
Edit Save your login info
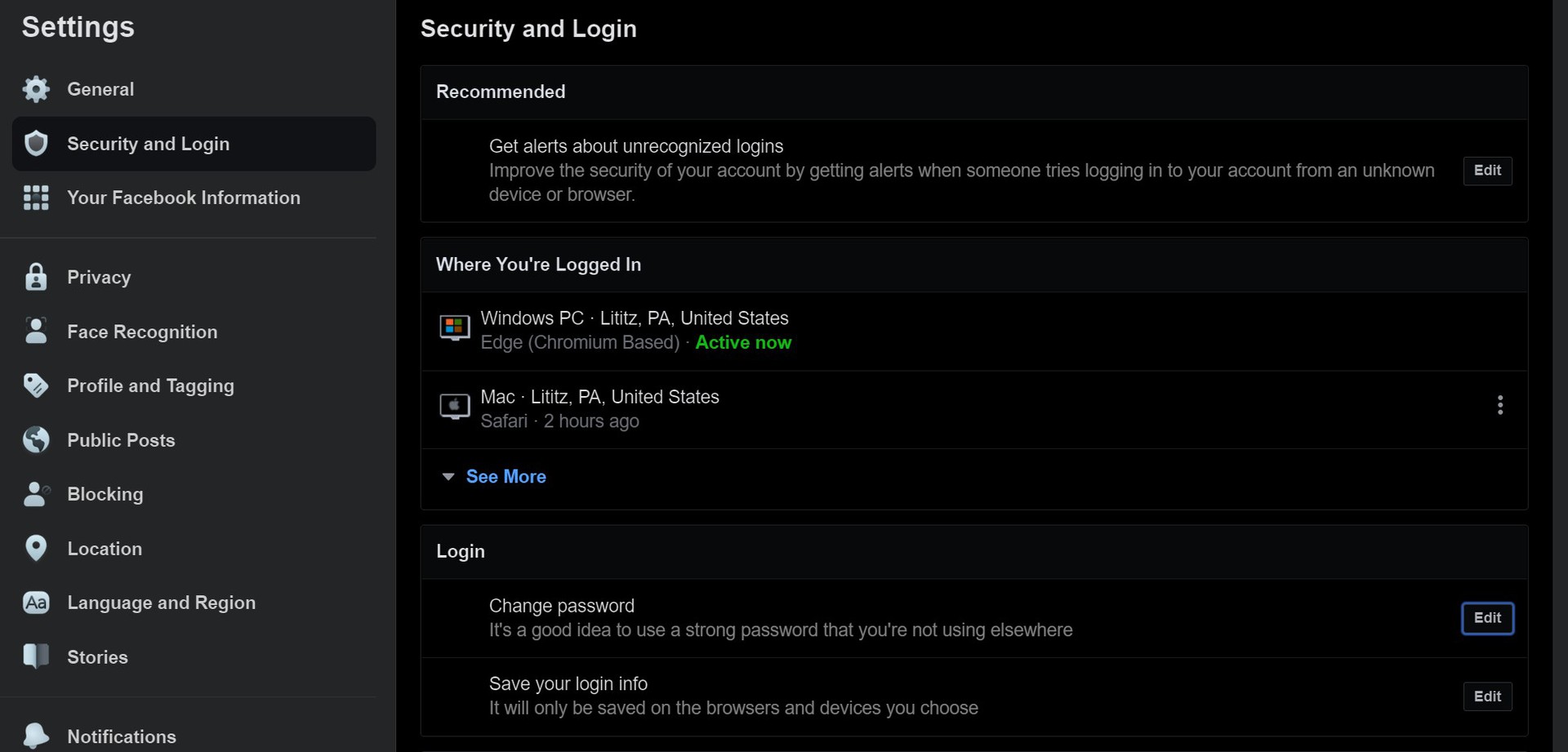[1487, 696]
